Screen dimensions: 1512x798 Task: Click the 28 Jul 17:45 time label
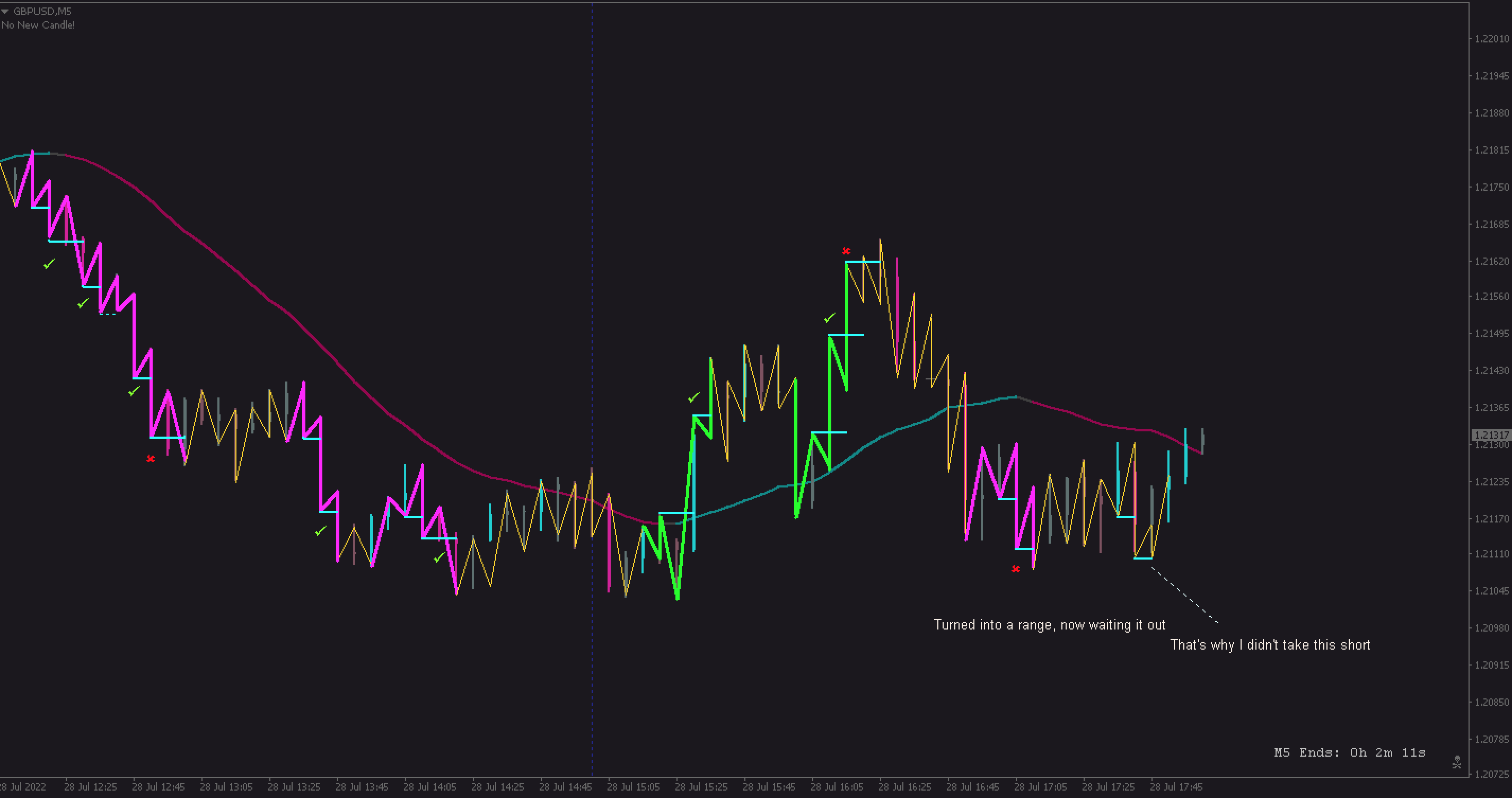pos(1176,786)
